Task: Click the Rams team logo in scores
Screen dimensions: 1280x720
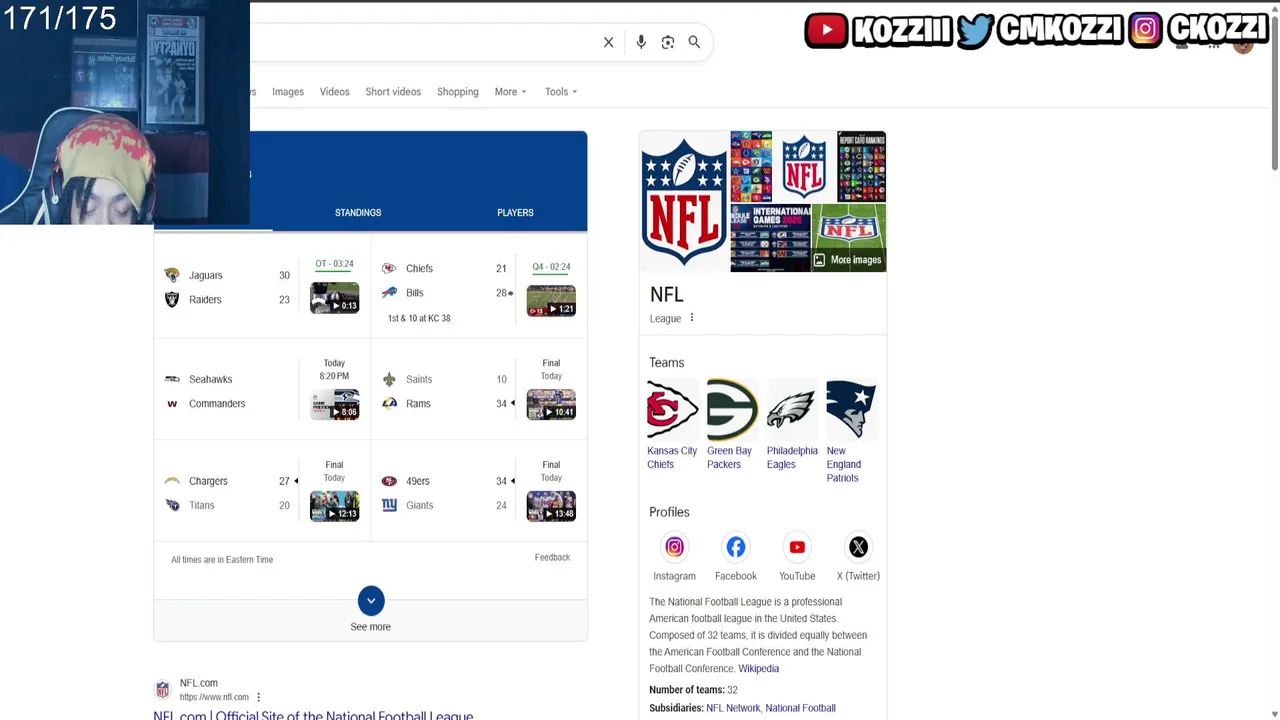Action: click(389, 403)
